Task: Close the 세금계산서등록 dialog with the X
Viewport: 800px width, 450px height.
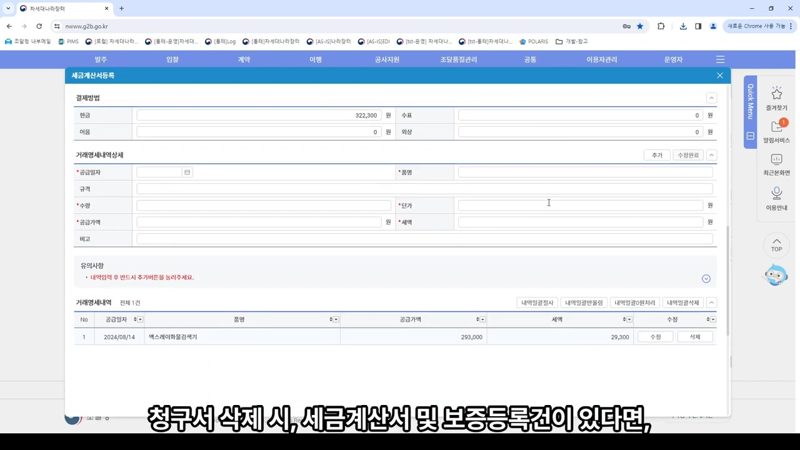Action: 719,76
